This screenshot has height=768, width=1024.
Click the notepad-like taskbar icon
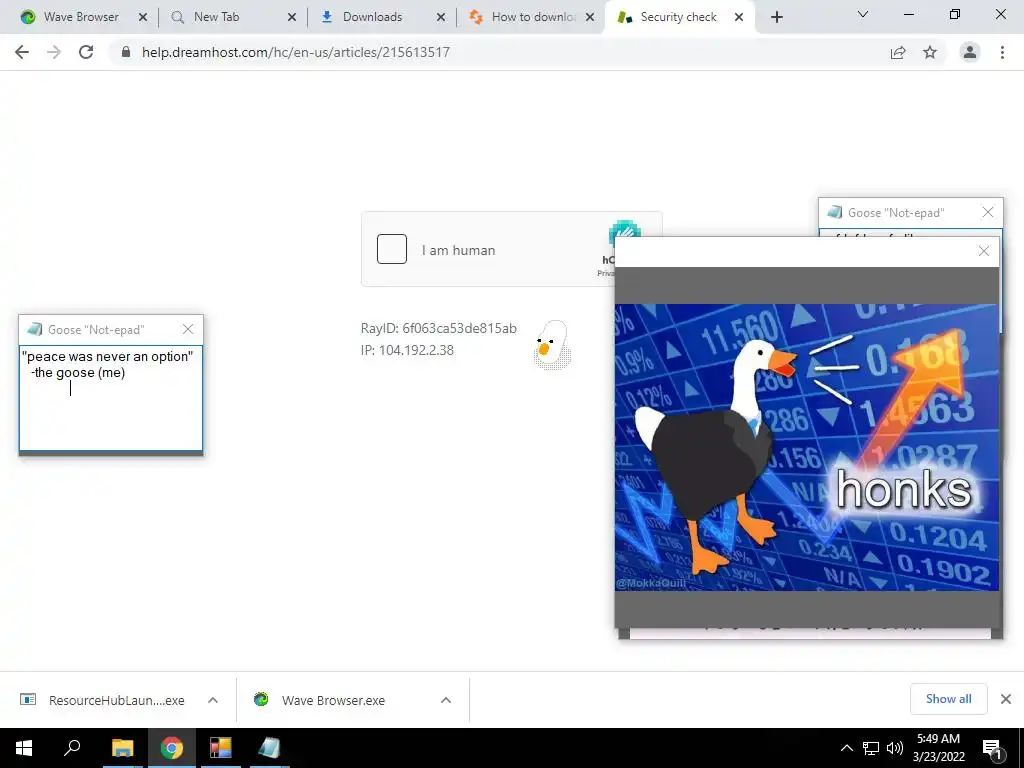tap(269, 748)
